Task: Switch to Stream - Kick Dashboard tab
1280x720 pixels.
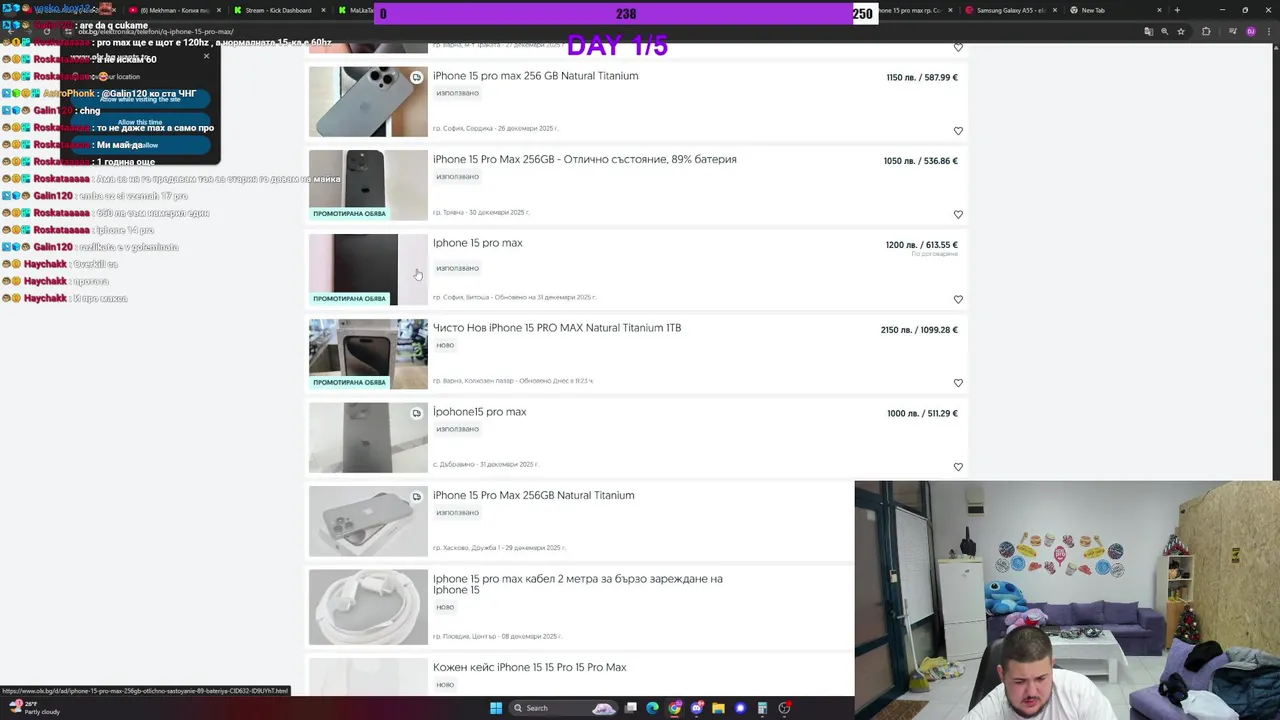Action: (x=280, y=10)
